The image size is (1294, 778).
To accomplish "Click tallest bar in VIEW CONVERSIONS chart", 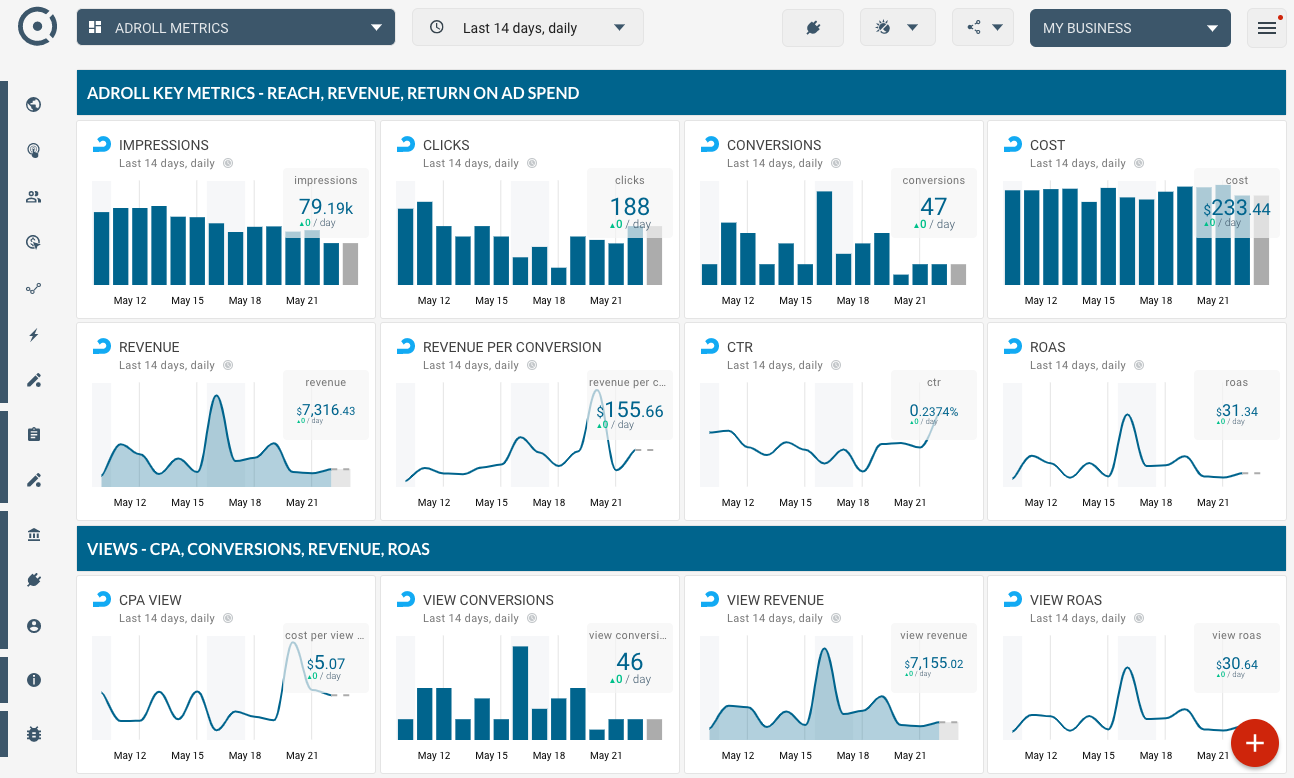I will click(x=520, y=693).
